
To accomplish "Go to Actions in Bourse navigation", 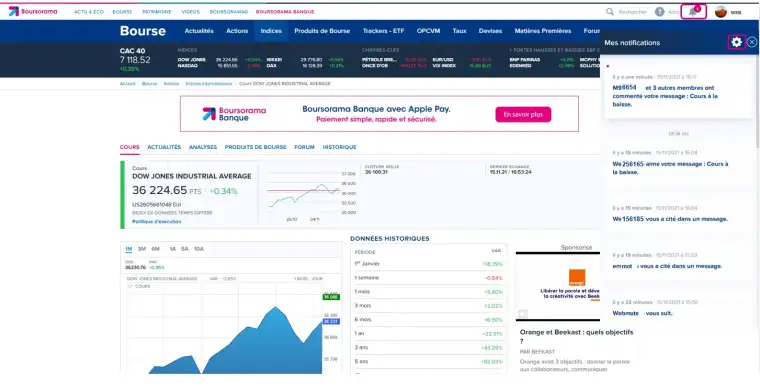I will [x=237, y=31].
